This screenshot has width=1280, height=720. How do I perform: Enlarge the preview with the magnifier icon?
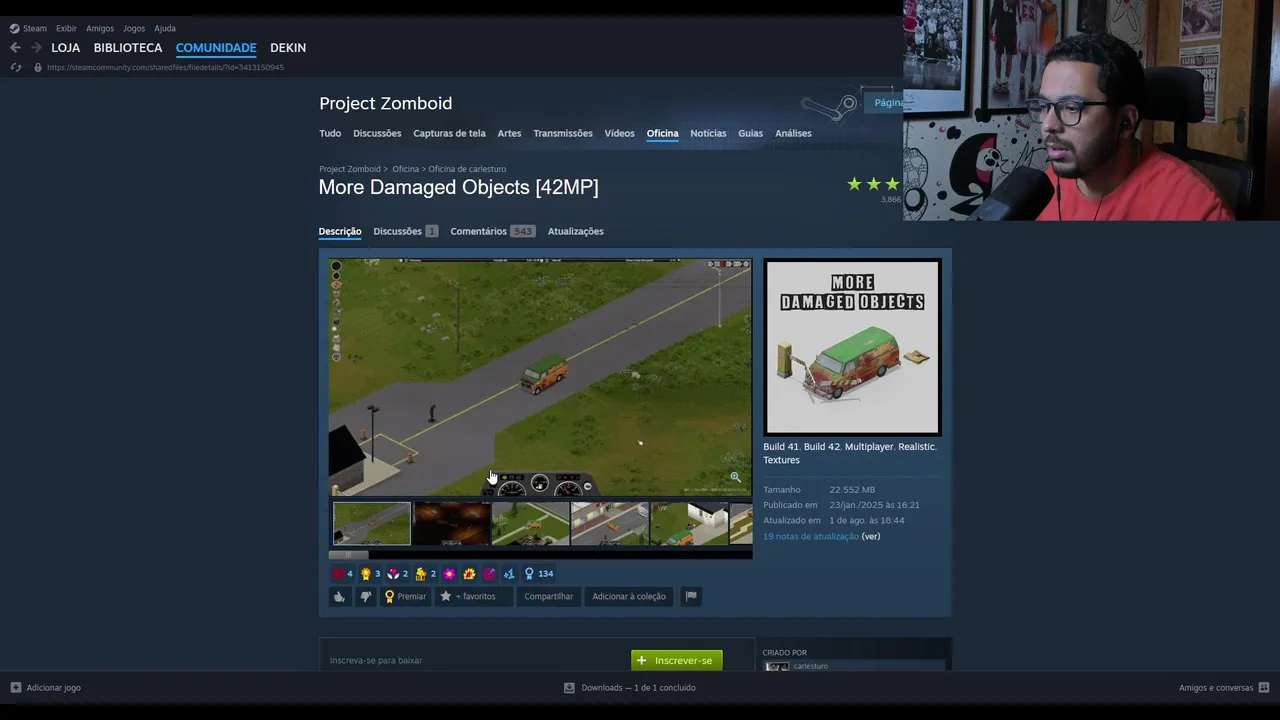click(735, 477)
